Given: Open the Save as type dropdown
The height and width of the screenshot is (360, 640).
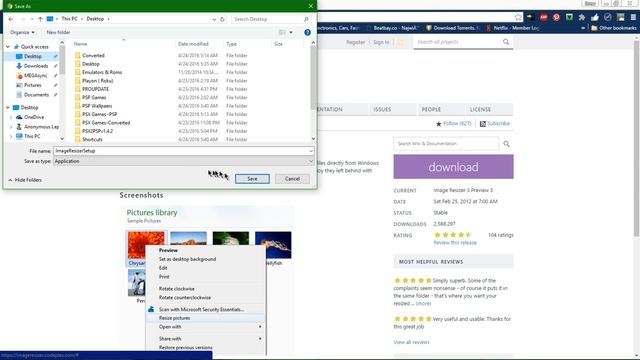Looking at the screenshot, I should click(x=184, y=161).
